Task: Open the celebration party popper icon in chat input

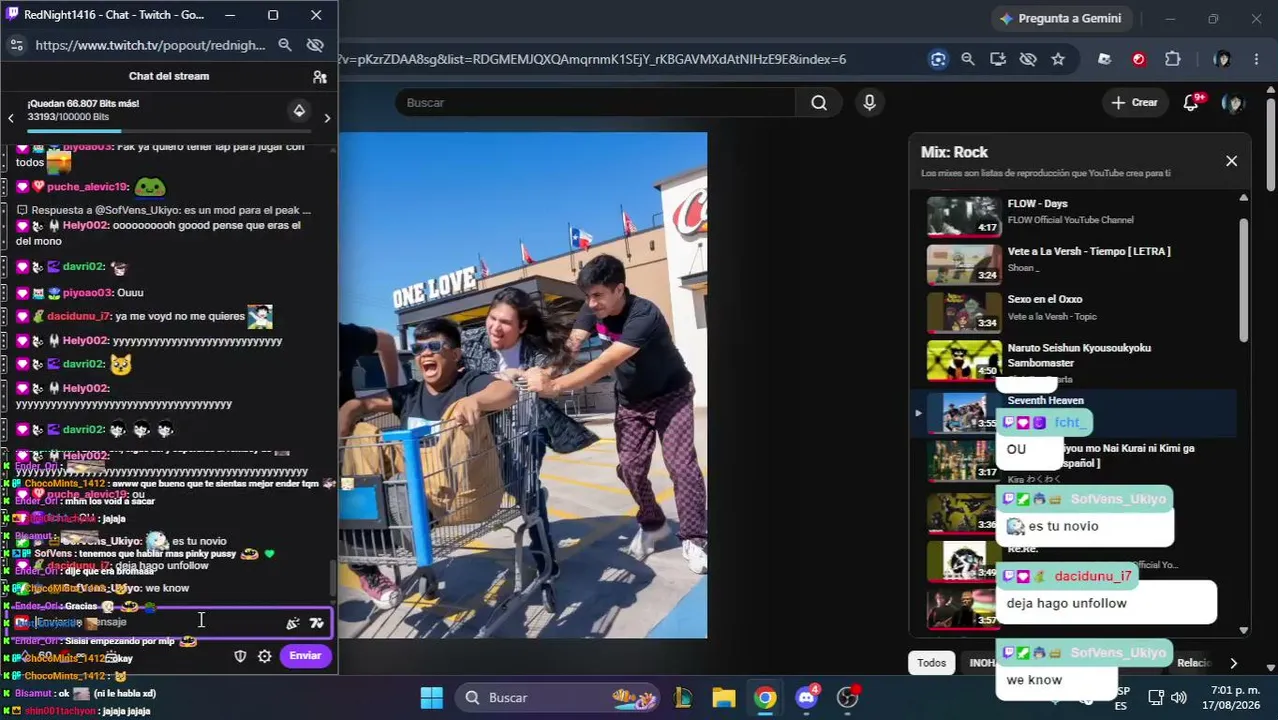Action: tap(293, 623)
